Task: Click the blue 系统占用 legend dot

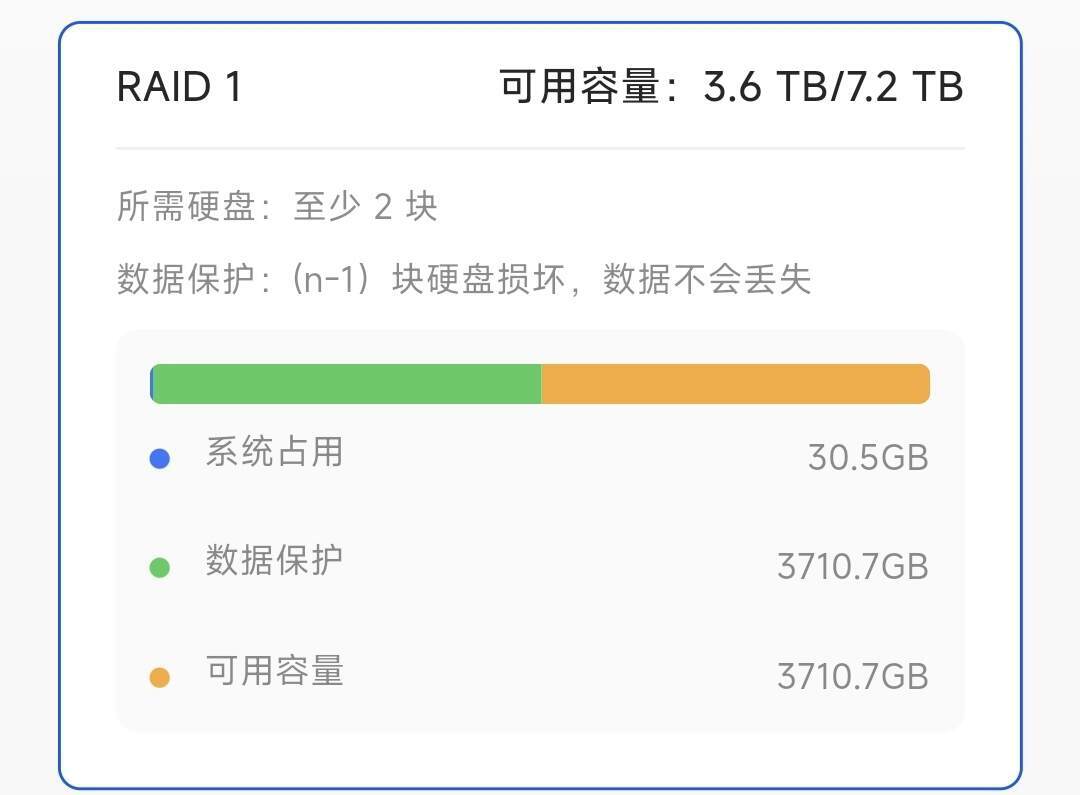Action: coord(159,459)
